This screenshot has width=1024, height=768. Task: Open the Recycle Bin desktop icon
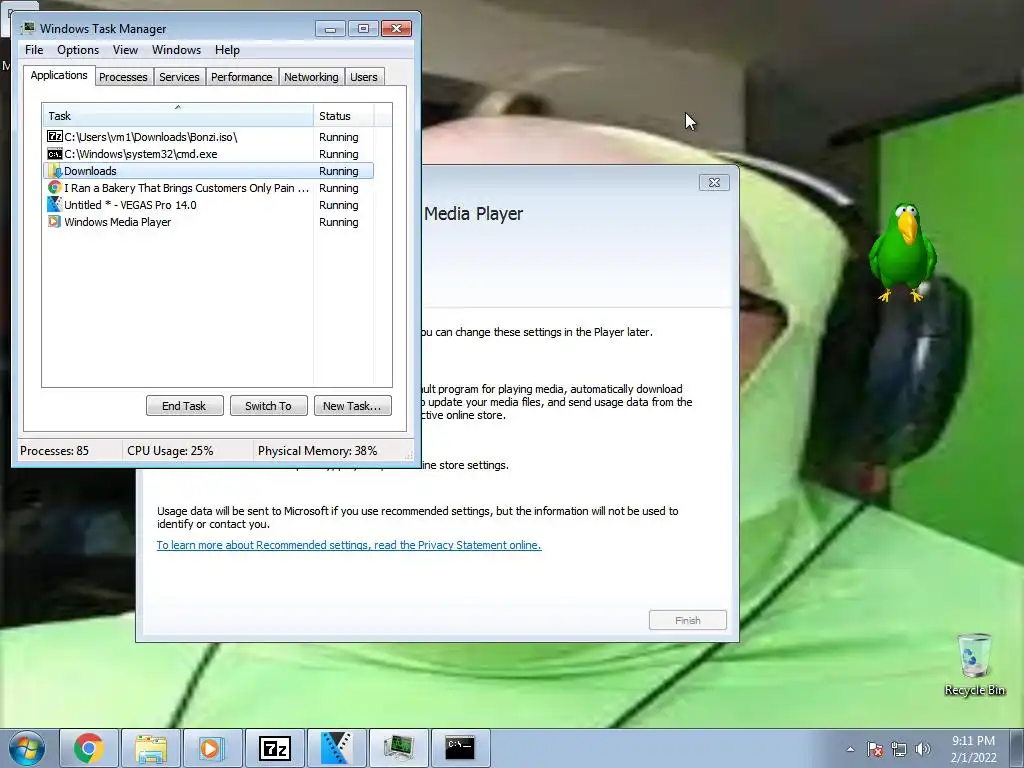(x=974, y=664)
